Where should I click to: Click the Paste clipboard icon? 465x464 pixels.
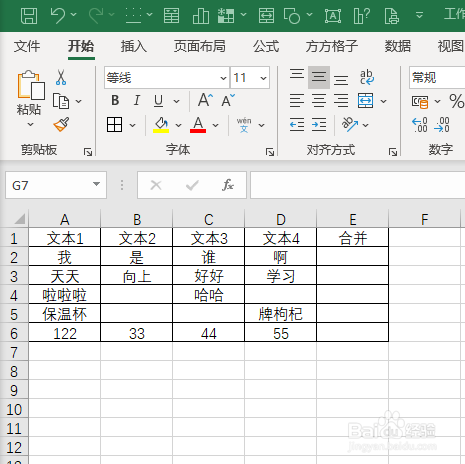pyautogui.click(x=31, y=85)
